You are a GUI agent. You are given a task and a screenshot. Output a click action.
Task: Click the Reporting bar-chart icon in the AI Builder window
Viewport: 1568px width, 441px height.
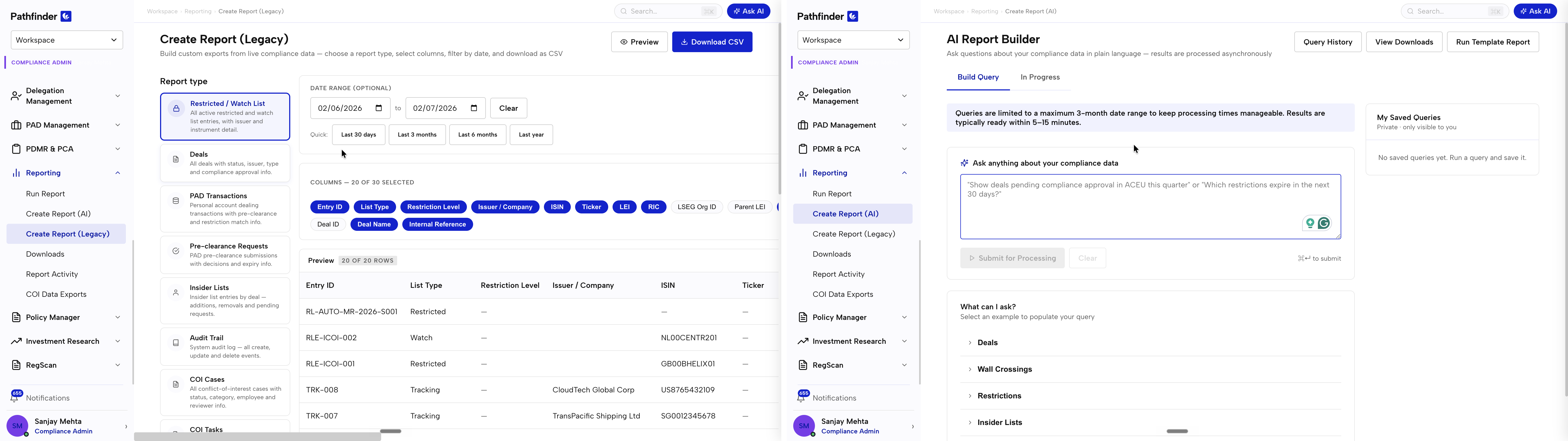[x=803, y=173]
